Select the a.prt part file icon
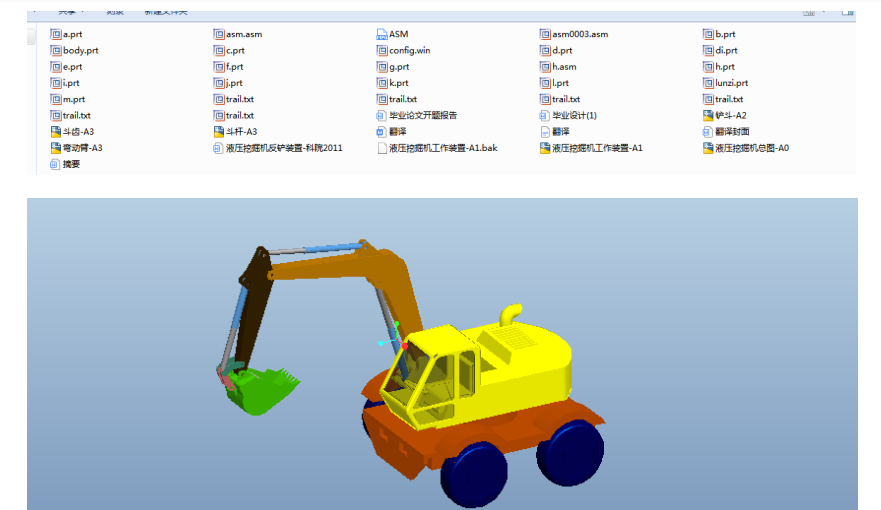The width and height of the screenshot is (881, 510). pyautogui.click(x=56, y=34)
